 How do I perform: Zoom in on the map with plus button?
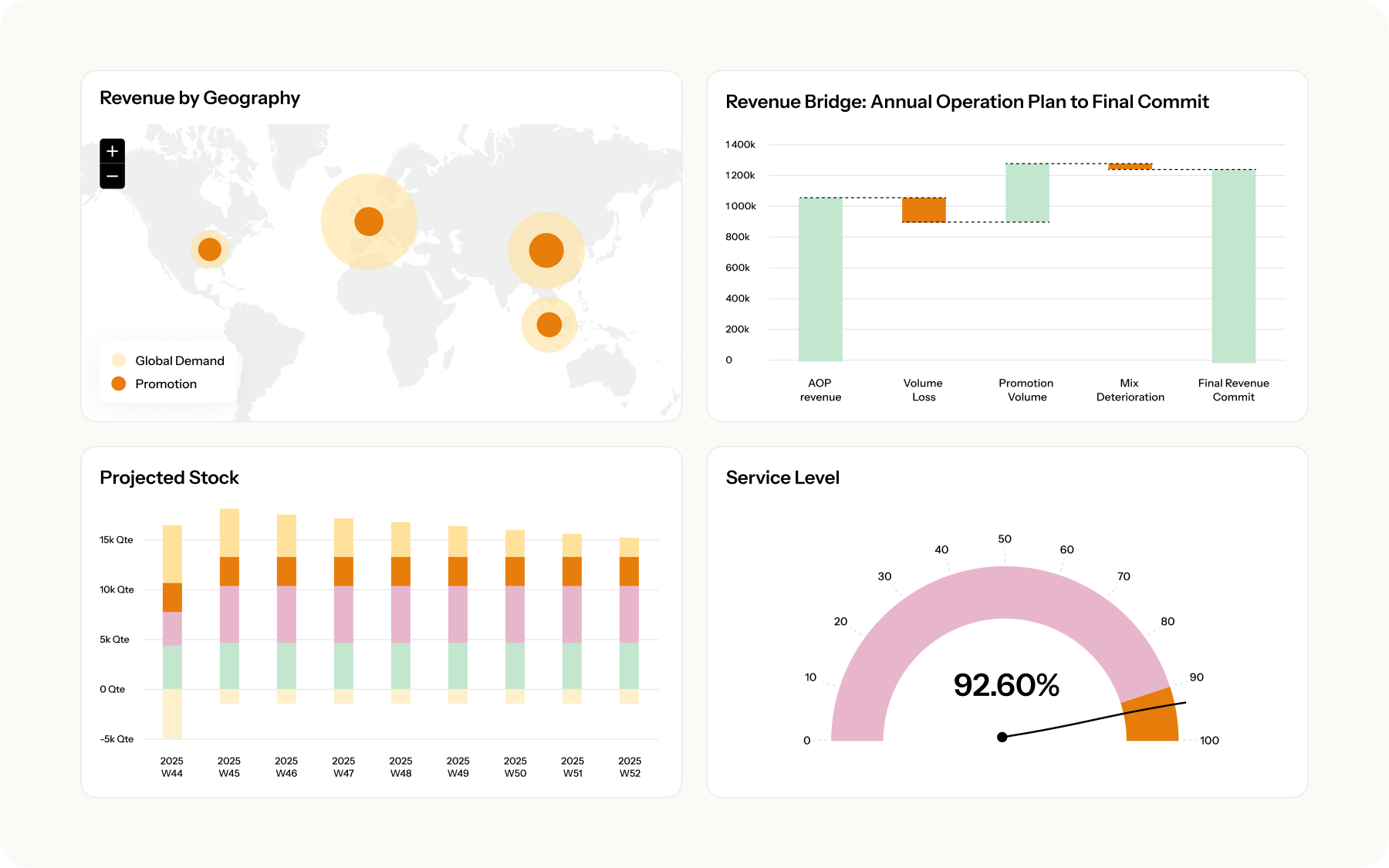pyautogui.click(x=112, y=151)
